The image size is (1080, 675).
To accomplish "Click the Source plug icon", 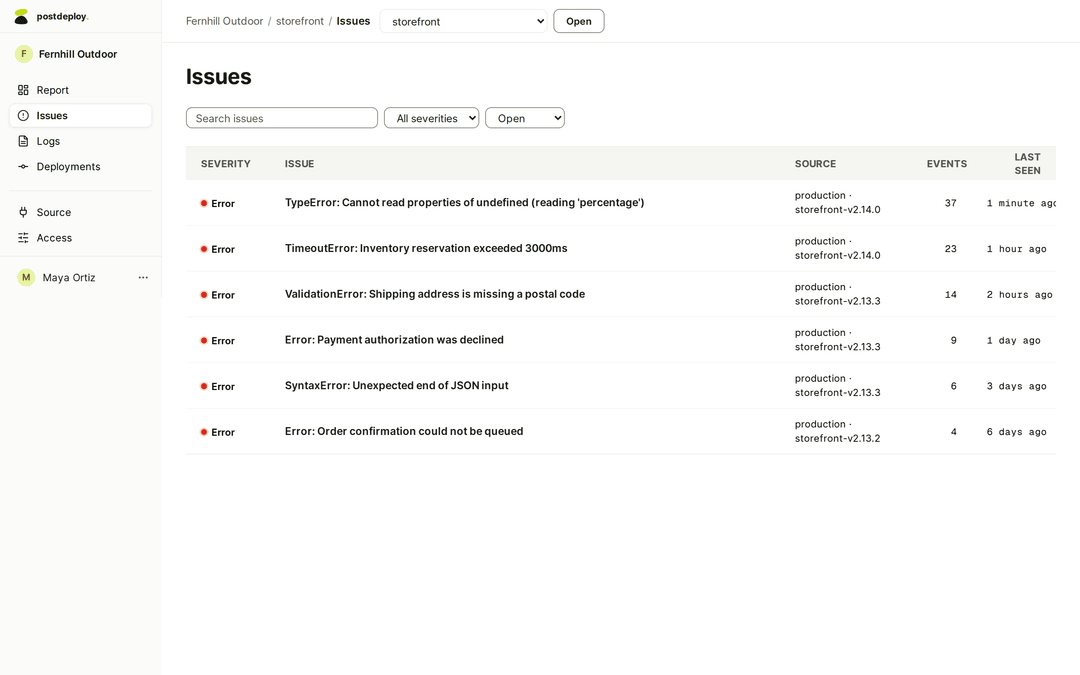I will (x=23, y=212).
